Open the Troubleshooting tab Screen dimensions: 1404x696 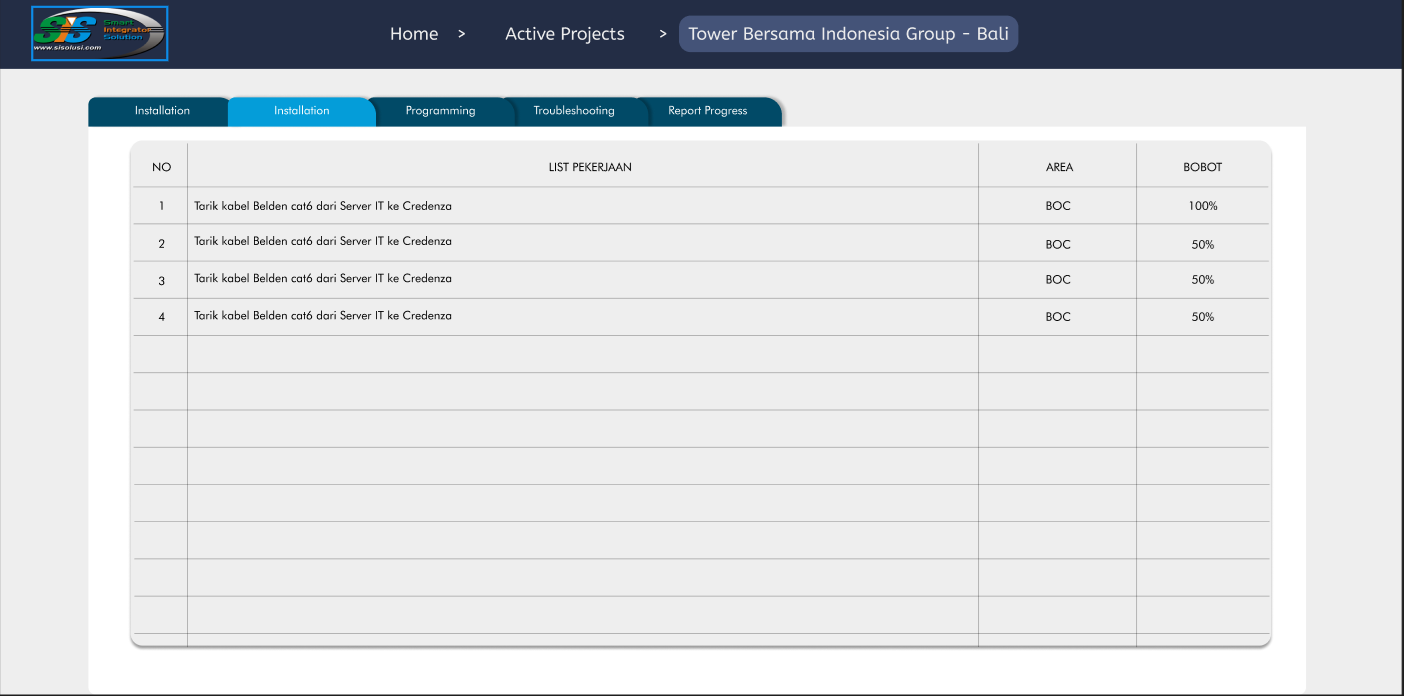574,111
